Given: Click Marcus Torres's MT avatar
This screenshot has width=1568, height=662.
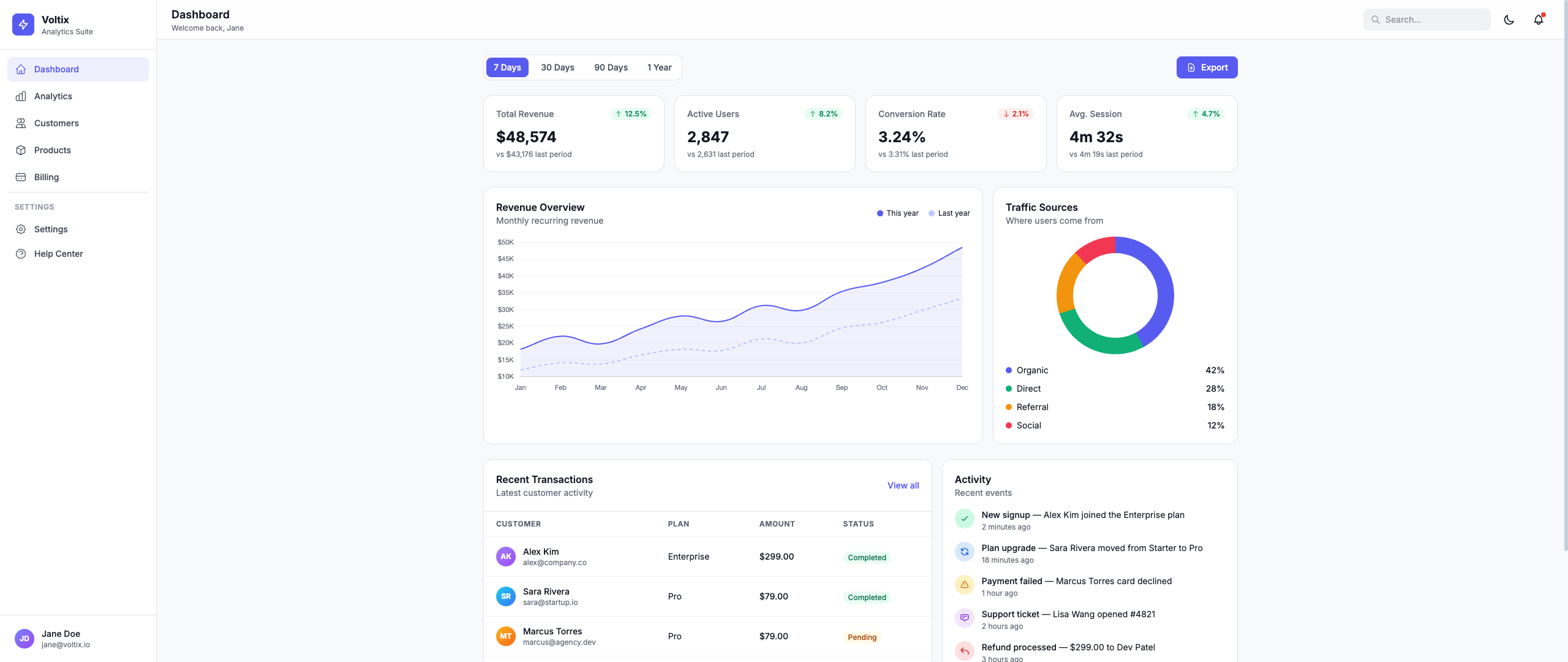Looking at the screenshot, I should (506, 636).
